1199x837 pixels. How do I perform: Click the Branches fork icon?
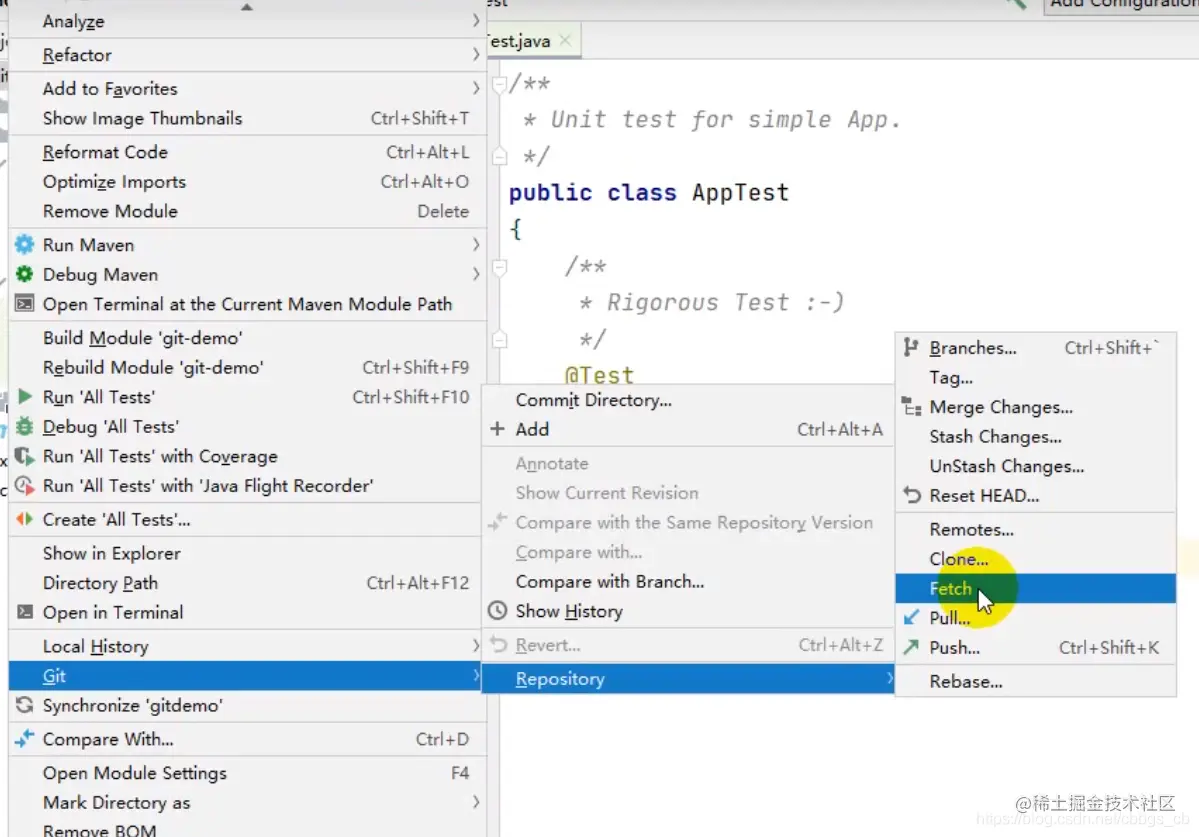click(911, 348)
